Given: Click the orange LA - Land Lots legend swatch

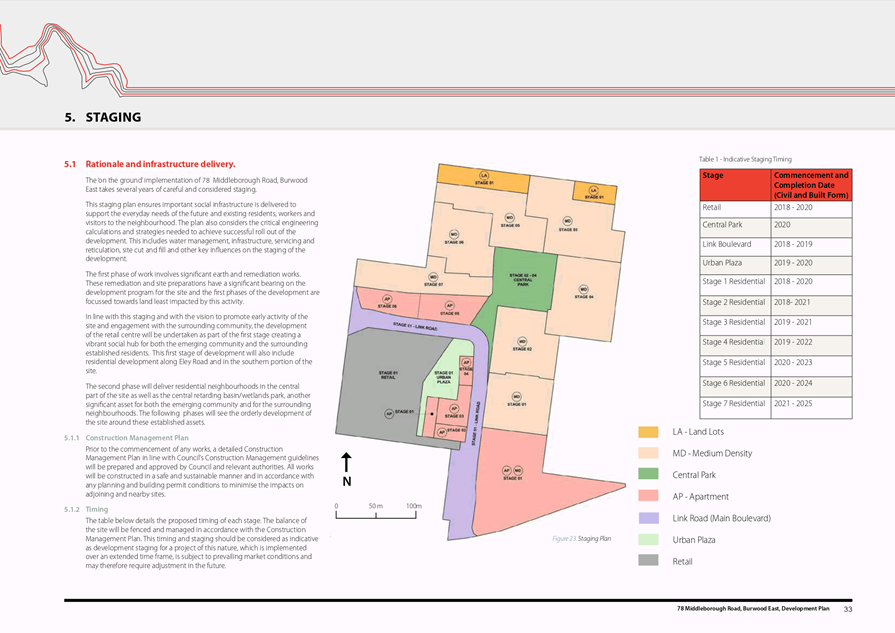Looking at the screenshot, I should pyautogui.click(x=648, y=432).
